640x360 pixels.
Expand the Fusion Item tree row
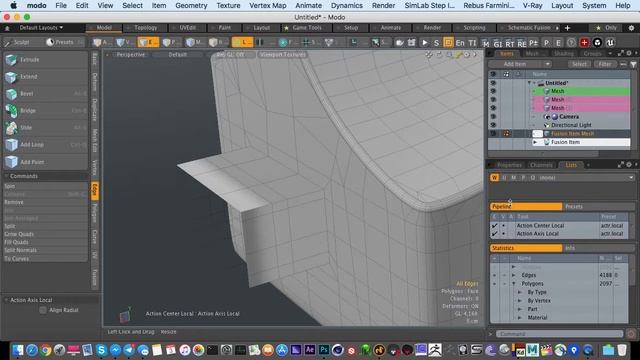[535, 142]
